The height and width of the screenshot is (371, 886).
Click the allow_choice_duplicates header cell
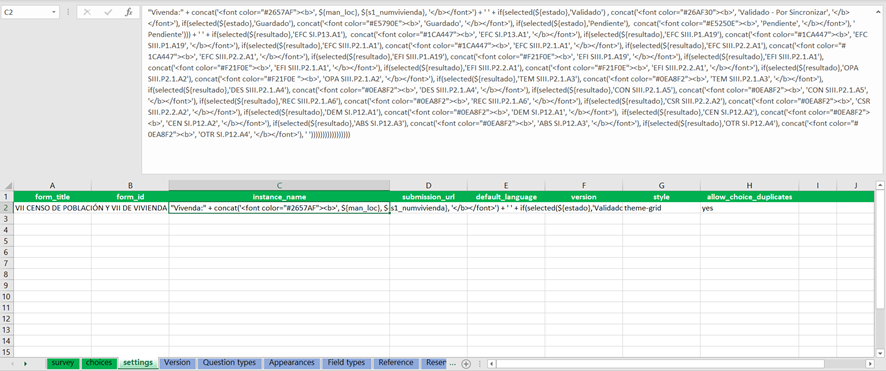coord(749,197)
